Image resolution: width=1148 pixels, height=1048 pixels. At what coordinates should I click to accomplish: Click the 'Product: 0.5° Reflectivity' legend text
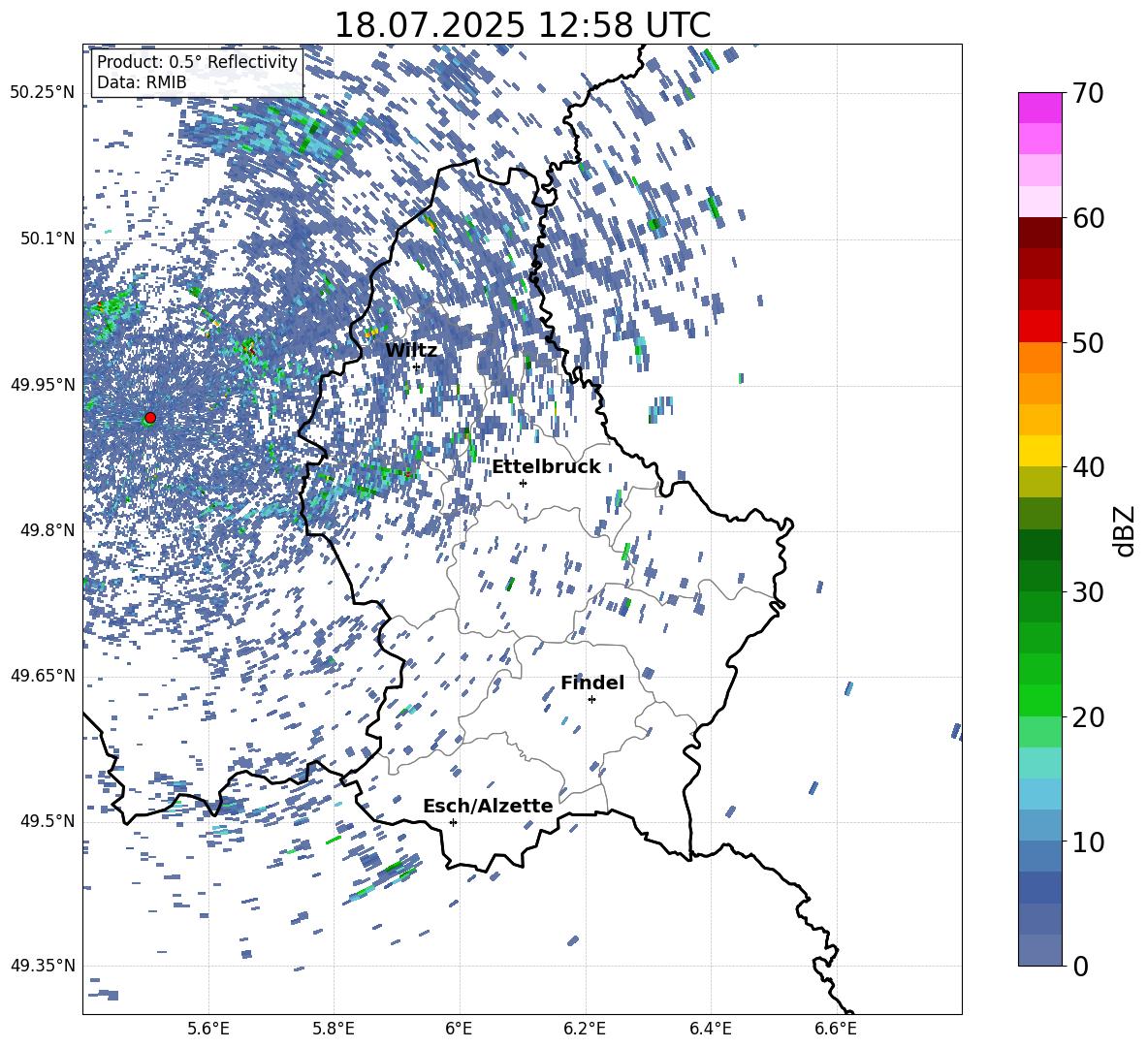(197, 62)
